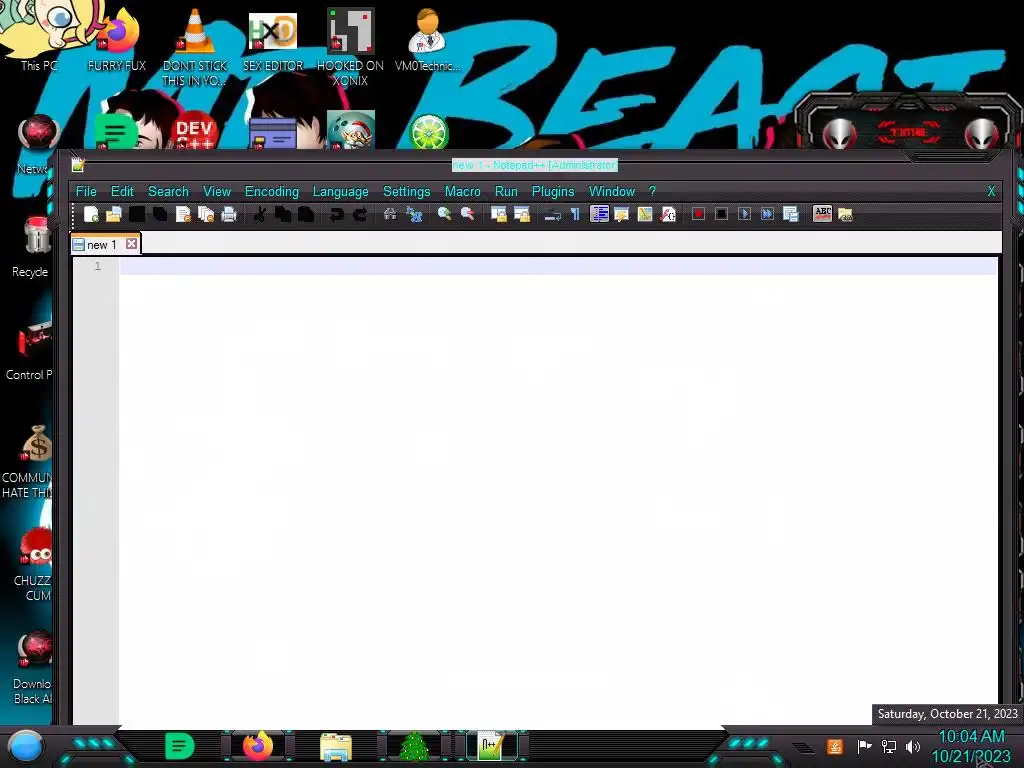Image resolution: width=1024 pixels, height=768 pixels.
Task: Open the Search menu
Action: [168, 191]
